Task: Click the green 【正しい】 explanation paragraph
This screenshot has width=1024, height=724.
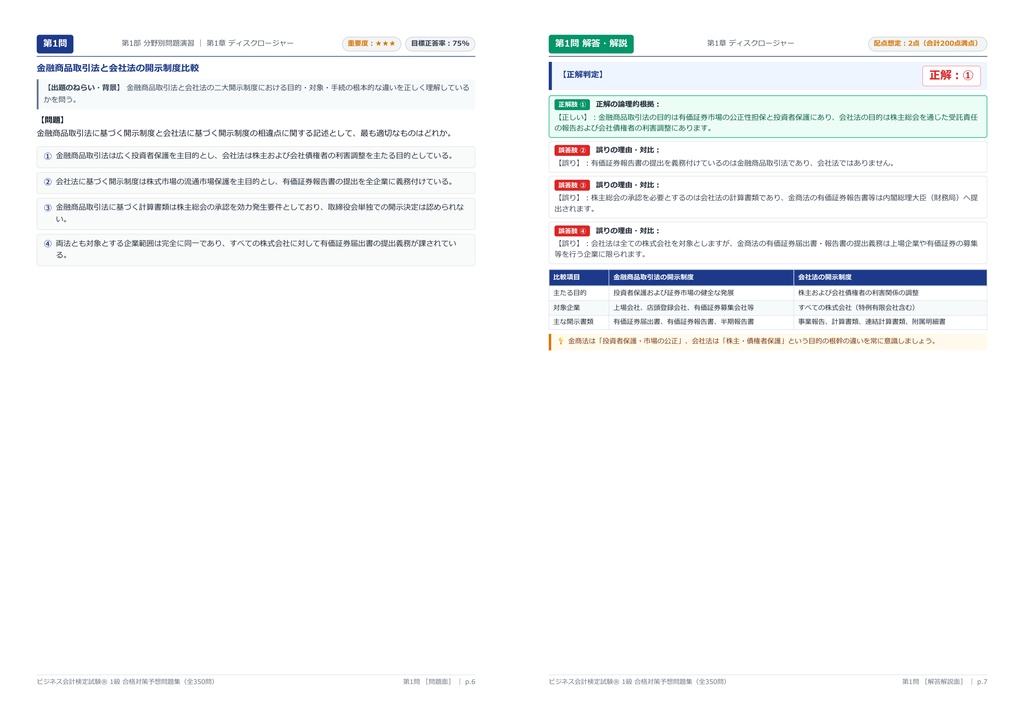Action: coord(766,123)
